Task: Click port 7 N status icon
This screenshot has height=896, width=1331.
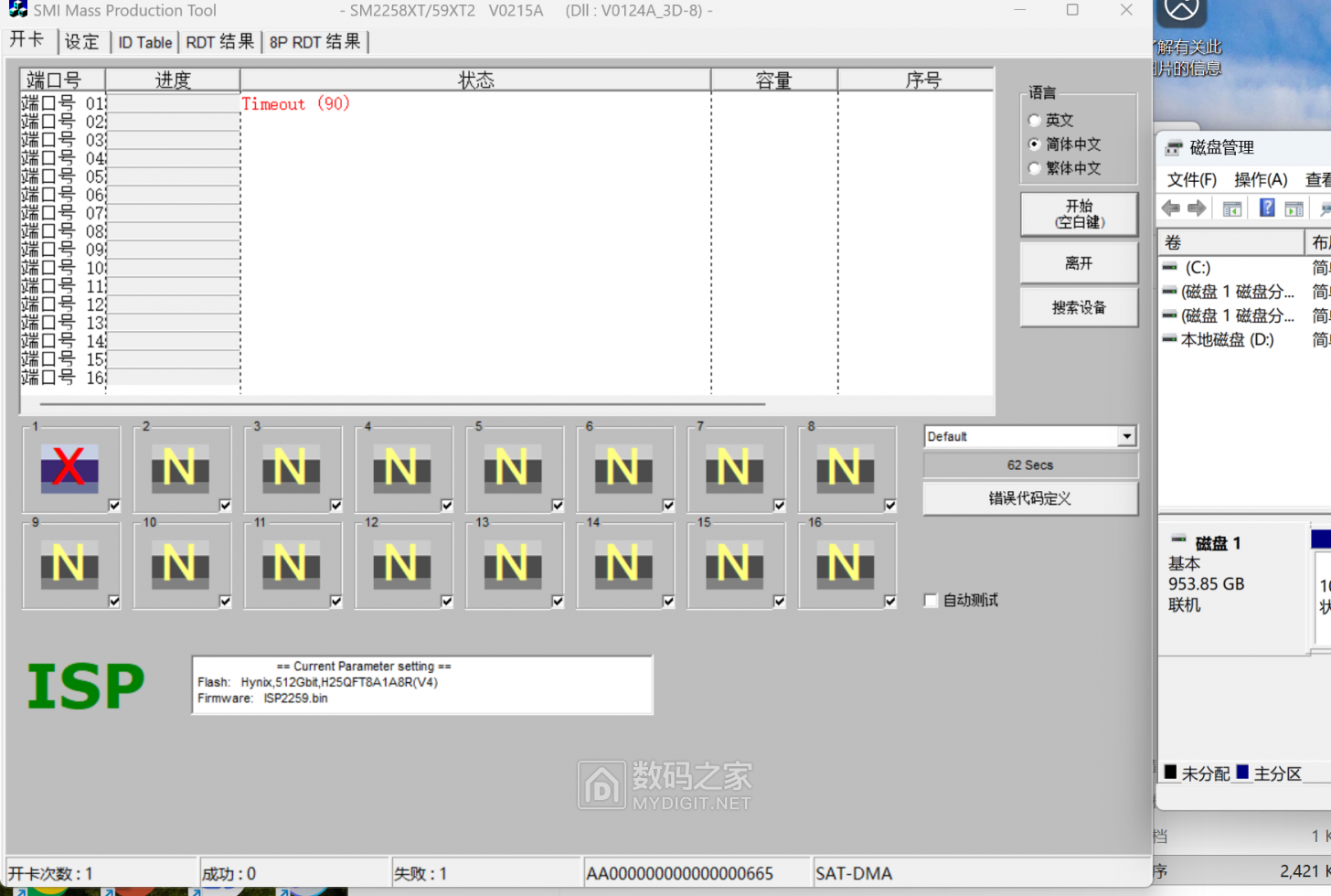Action: click(x=734, y=467)
